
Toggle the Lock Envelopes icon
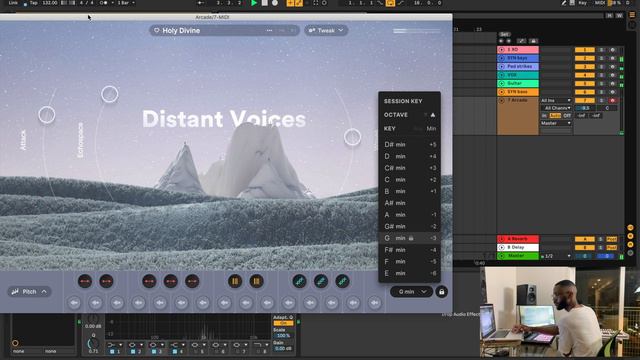[533, 41]
